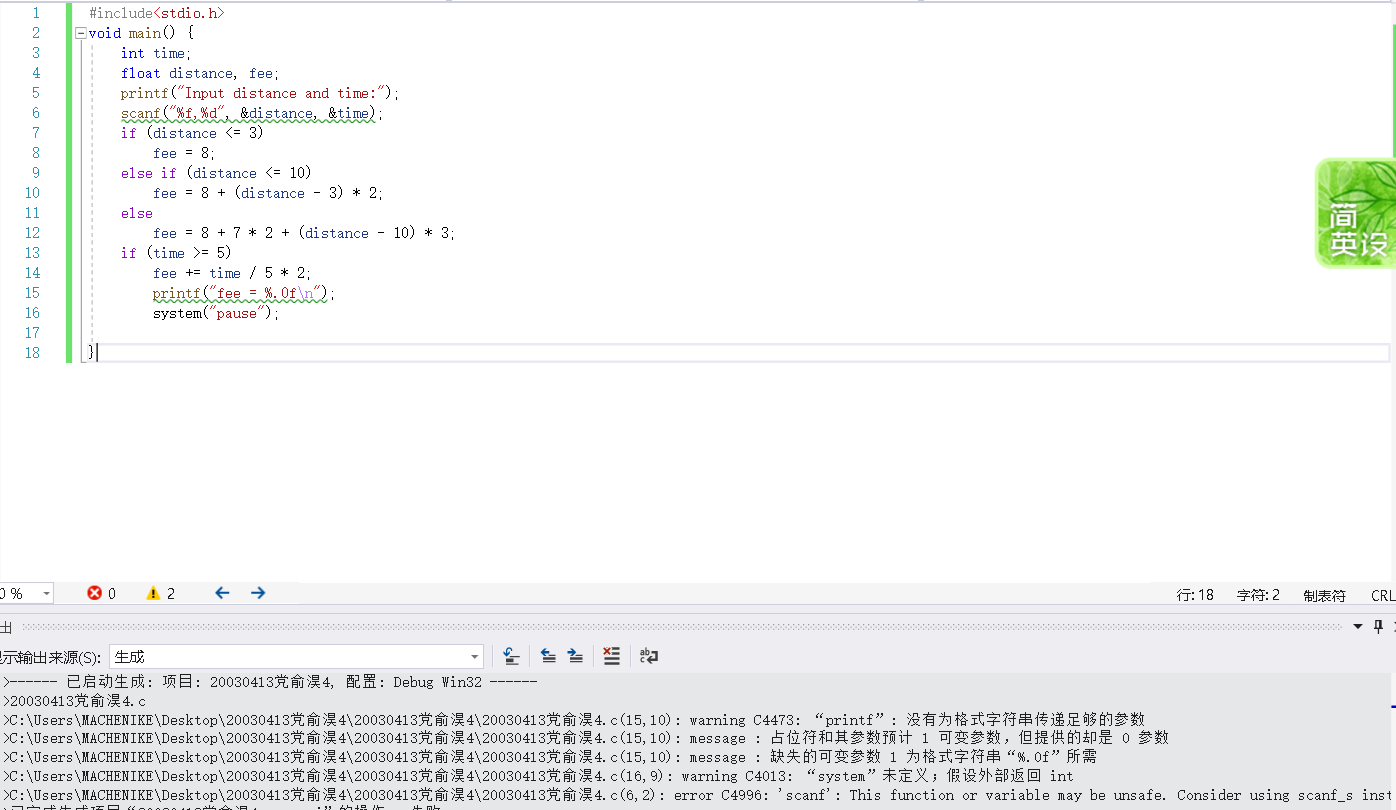Click the 'int time;' declaration line
1396x810 pixels.
coord(156,53)
